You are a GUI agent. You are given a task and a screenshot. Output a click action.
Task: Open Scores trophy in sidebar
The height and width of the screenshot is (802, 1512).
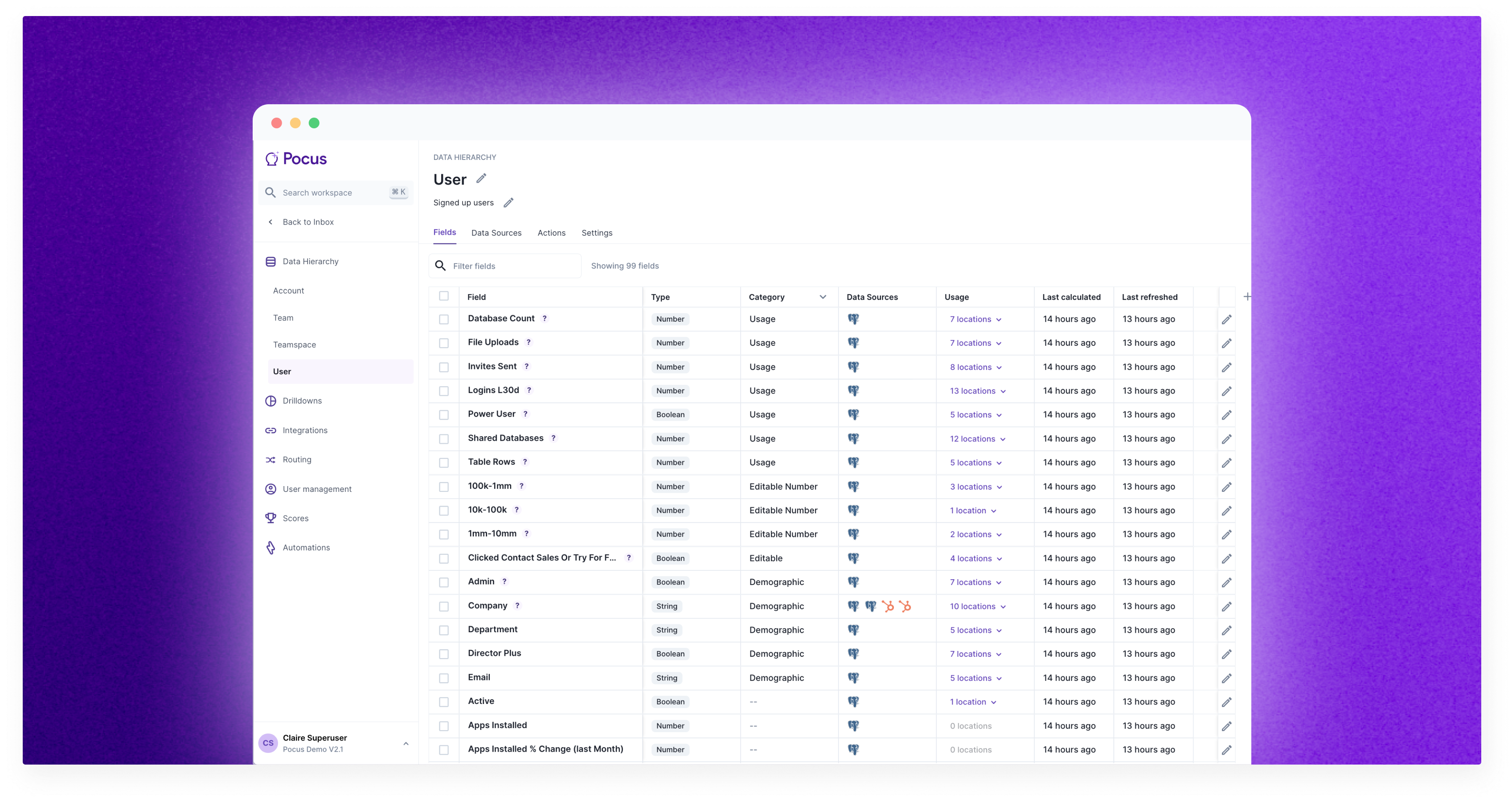(x=270, y=518)
